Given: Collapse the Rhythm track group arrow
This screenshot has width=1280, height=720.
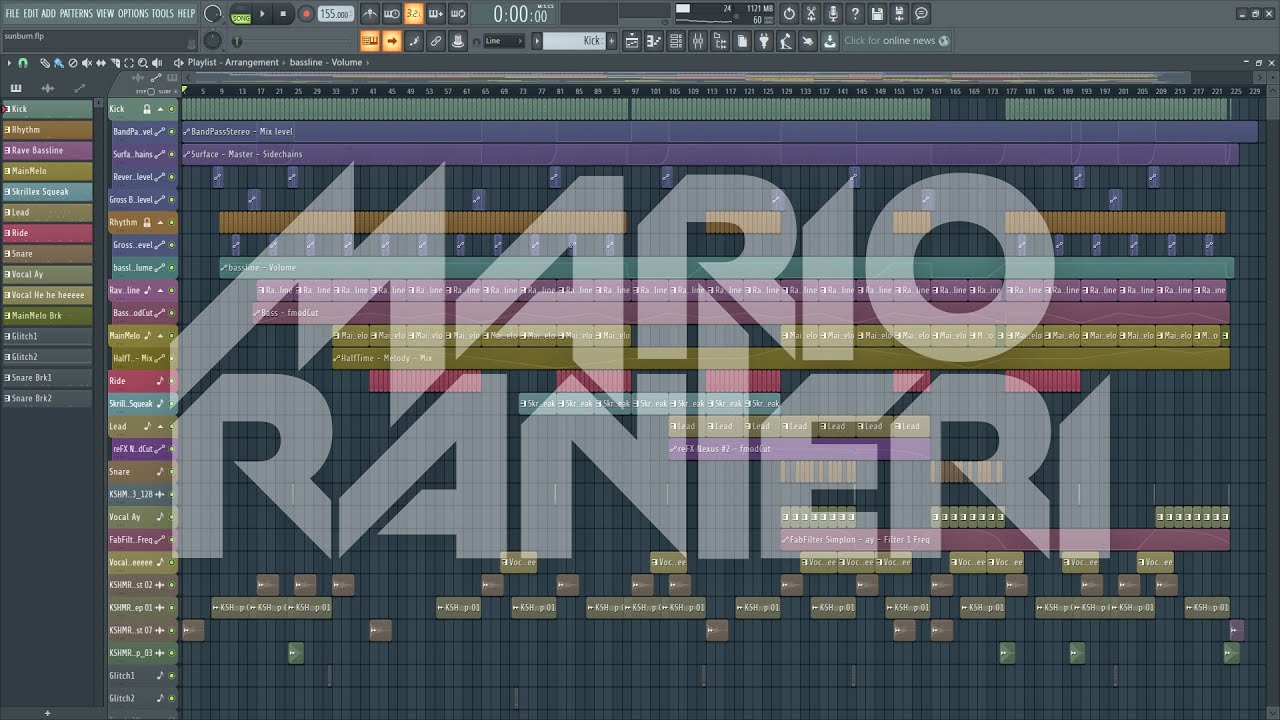Looking at the screenshot, I should coord(159,223).
